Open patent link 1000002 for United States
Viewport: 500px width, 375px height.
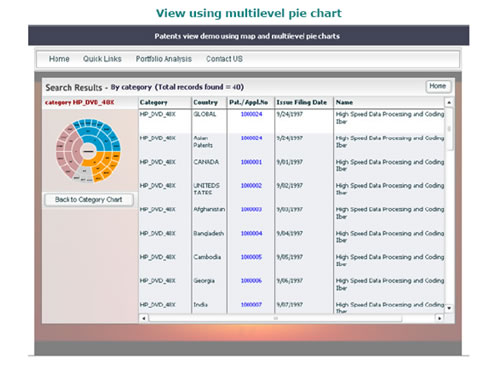tap(251, 186)
